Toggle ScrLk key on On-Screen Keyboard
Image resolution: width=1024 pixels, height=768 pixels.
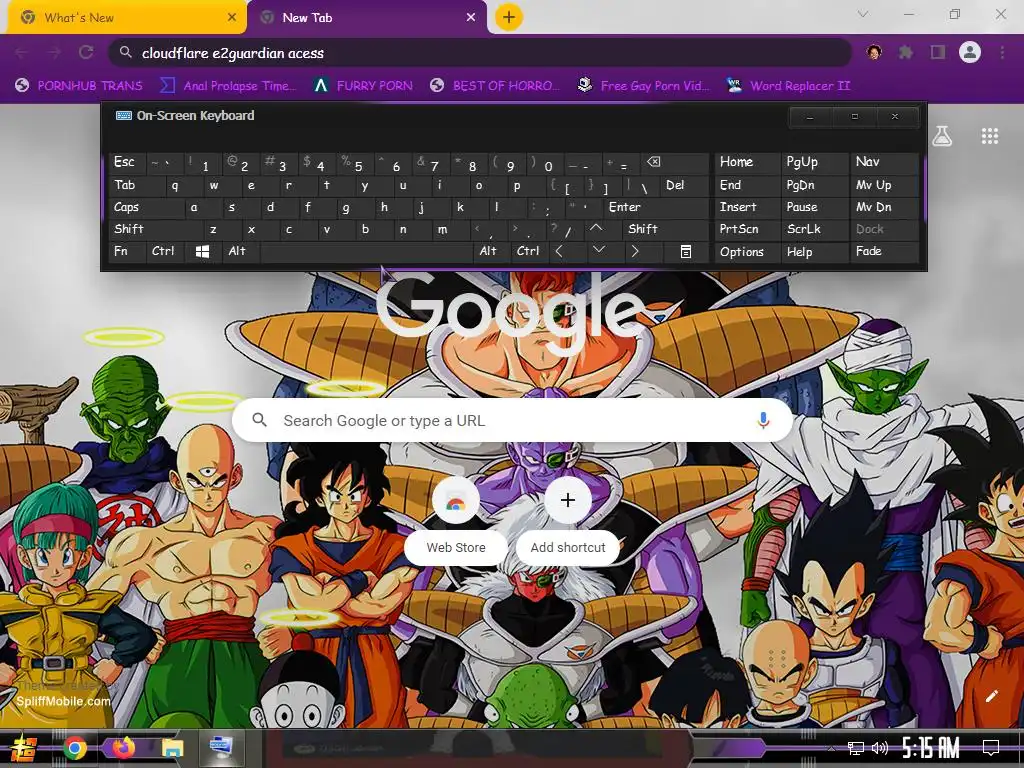click(814, 229)
